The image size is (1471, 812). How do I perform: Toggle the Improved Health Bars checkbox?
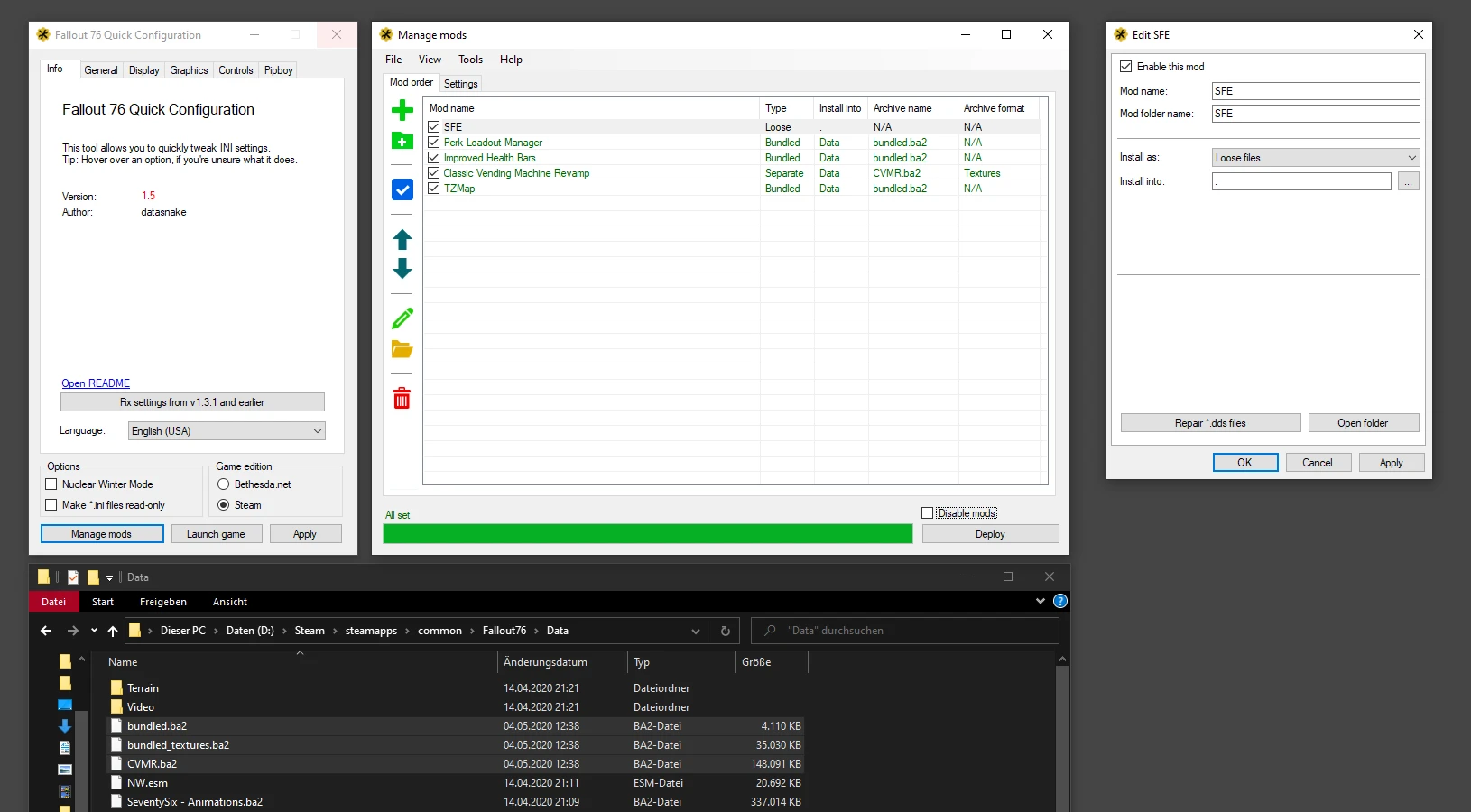pyautogui.click(x=434, y=158)
